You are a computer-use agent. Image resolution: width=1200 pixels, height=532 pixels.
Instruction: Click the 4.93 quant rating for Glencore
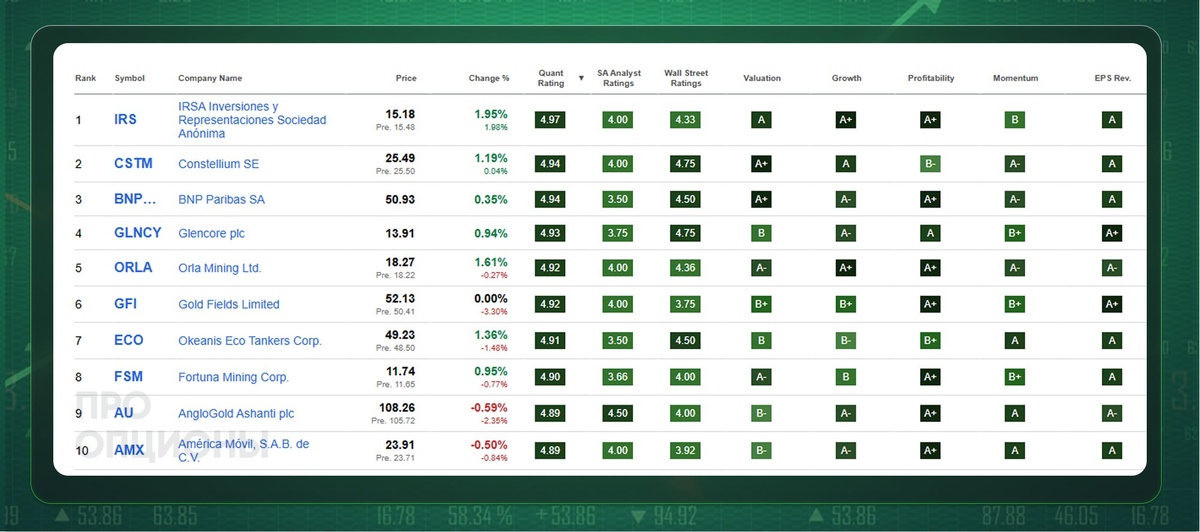point(550,234)
